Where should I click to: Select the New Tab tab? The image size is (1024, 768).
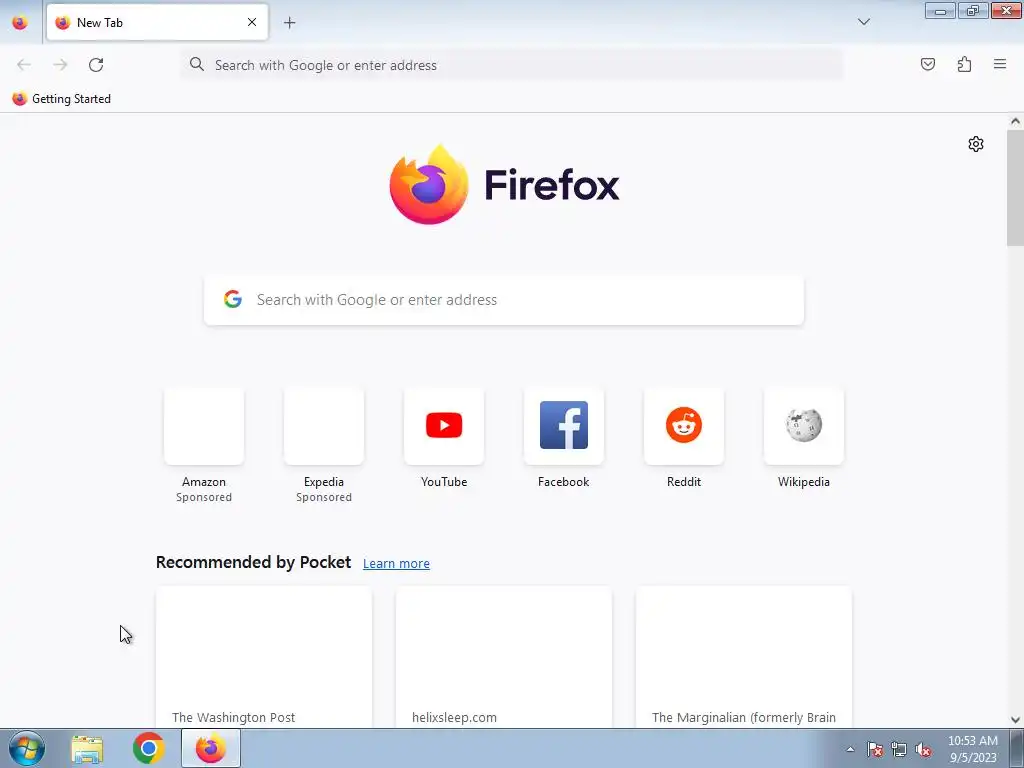click(157, 22)
